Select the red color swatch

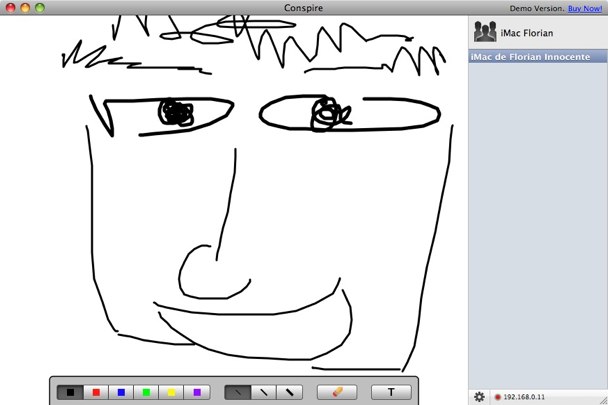tap(96, 393)
